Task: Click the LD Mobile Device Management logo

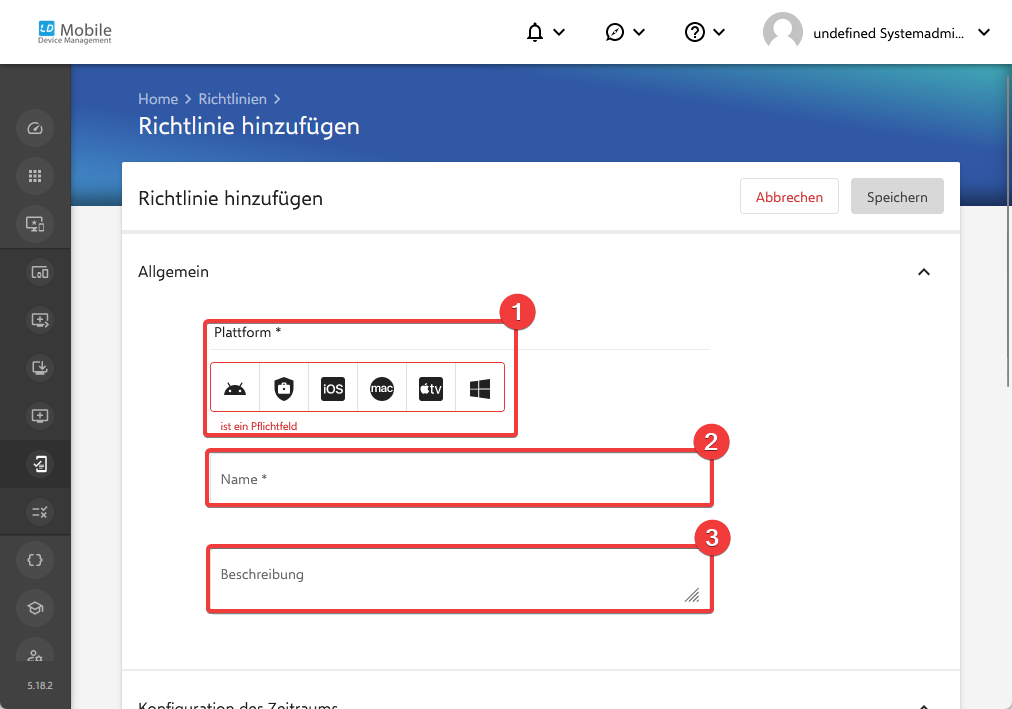Action: coord(75,32)
